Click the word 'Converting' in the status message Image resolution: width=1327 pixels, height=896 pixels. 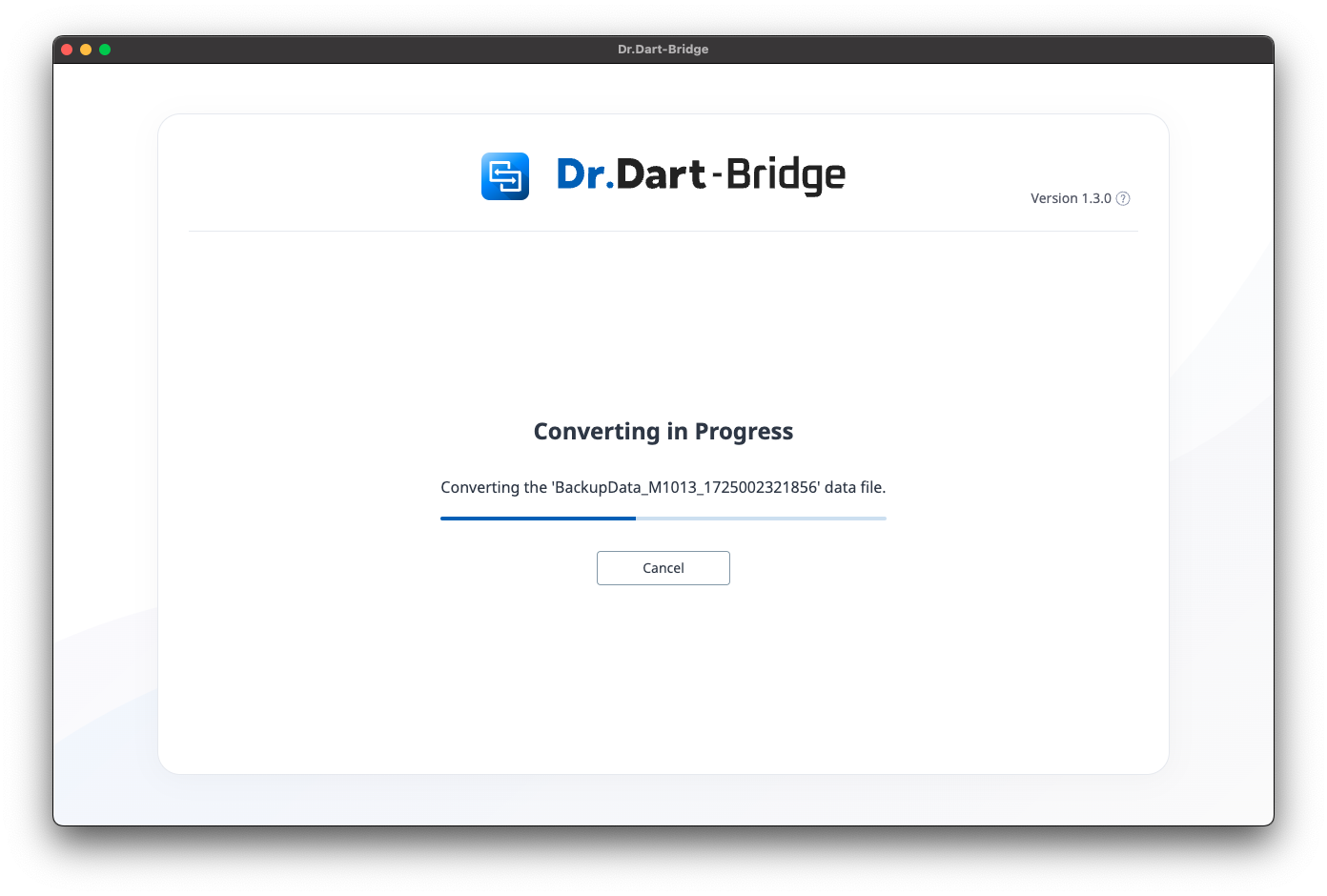[x=480, y=487]
